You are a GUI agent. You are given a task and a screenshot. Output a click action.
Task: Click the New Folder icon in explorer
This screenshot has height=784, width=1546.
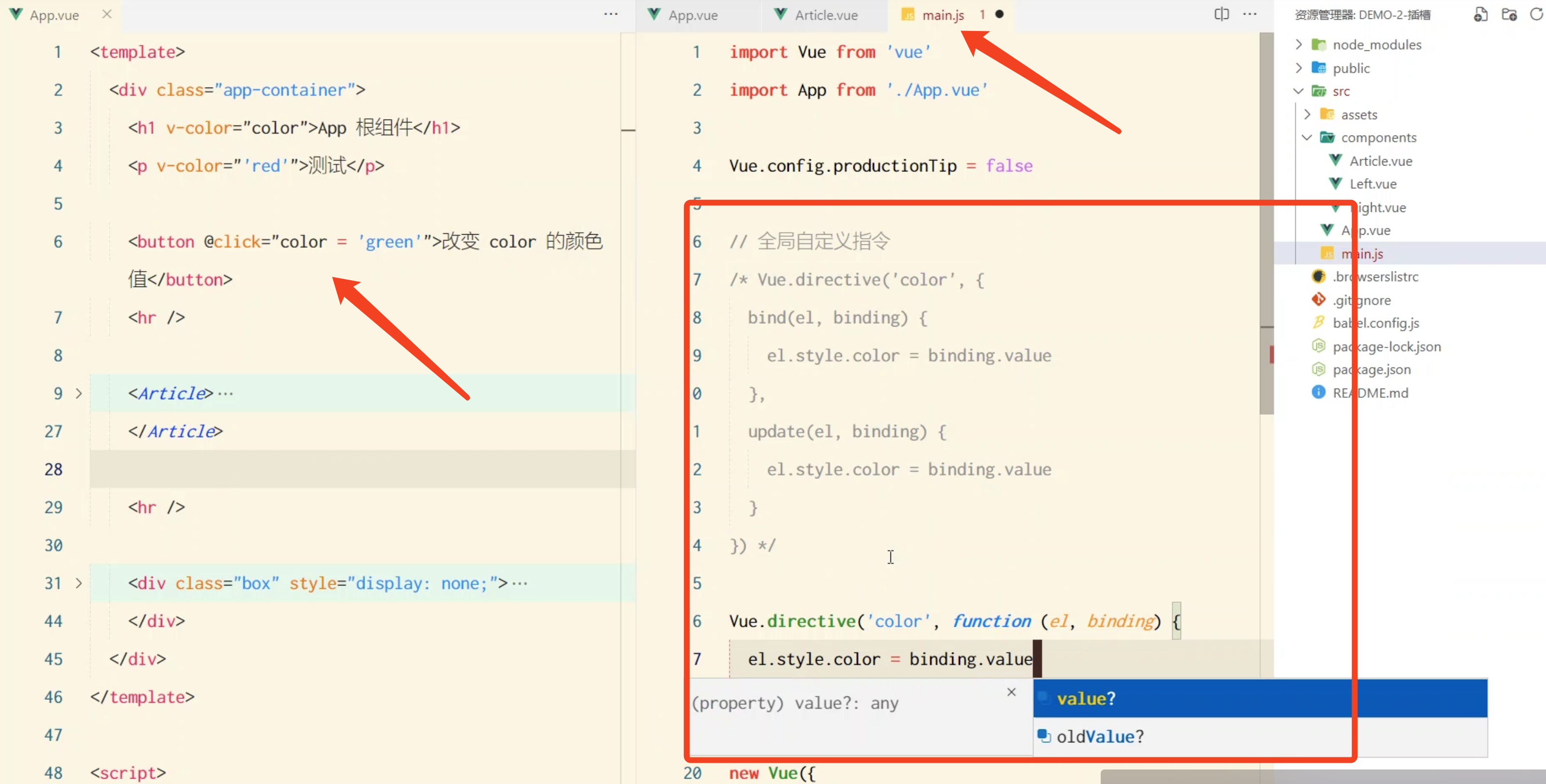(1509, 15)
